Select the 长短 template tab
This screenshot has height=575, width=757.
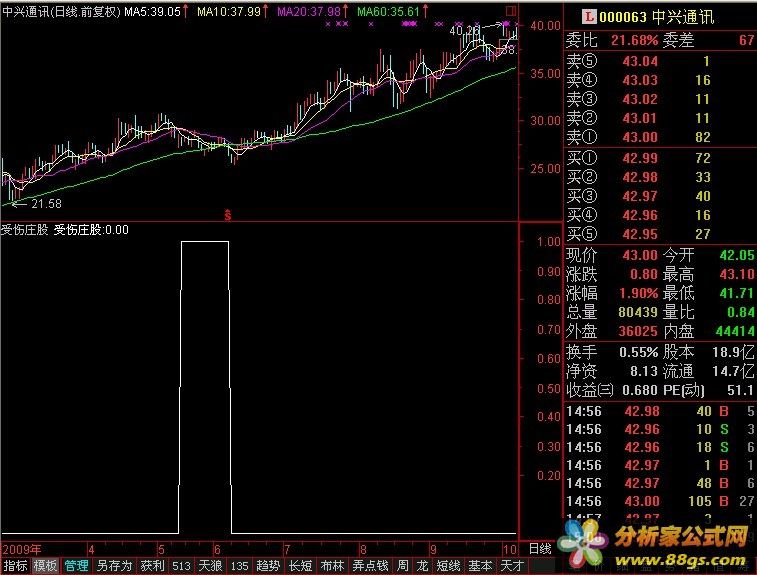(300, 565)
